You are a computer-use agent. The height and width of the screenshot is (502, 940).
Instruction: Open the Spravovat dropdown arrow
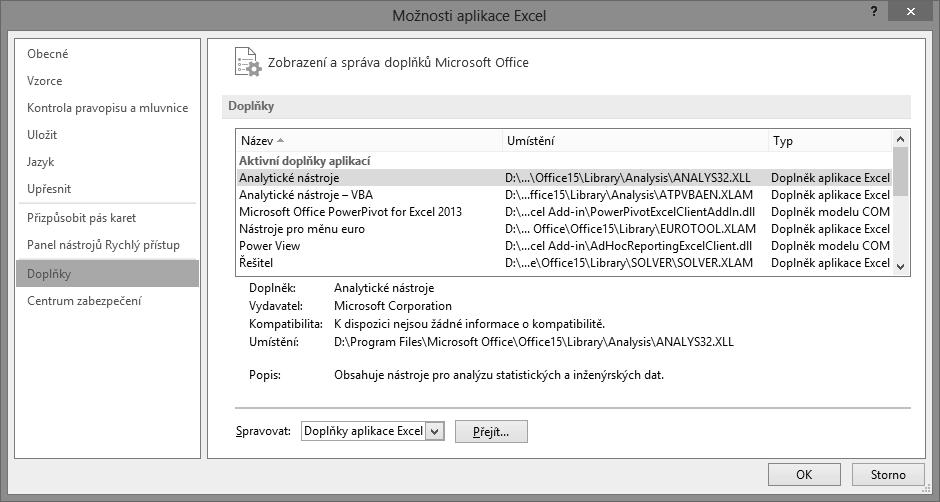tap(435, 431)
